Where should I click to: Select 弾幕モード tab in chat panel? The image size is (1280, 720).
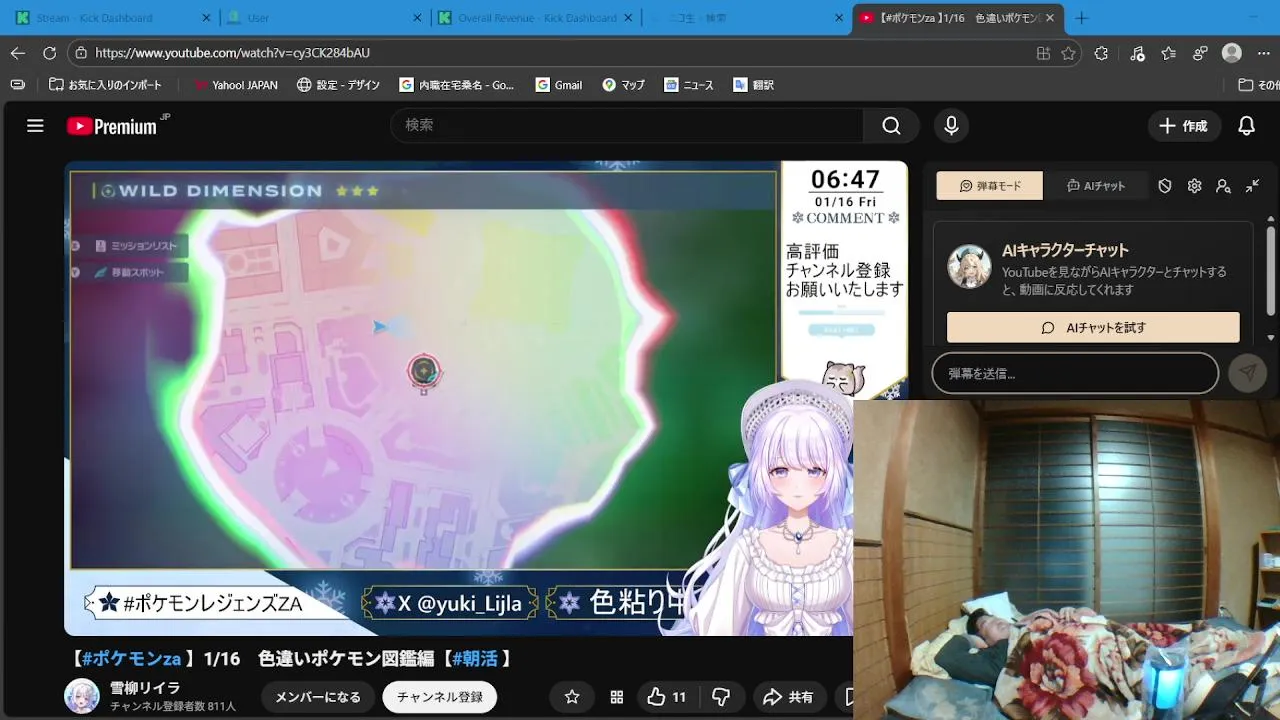990,186
